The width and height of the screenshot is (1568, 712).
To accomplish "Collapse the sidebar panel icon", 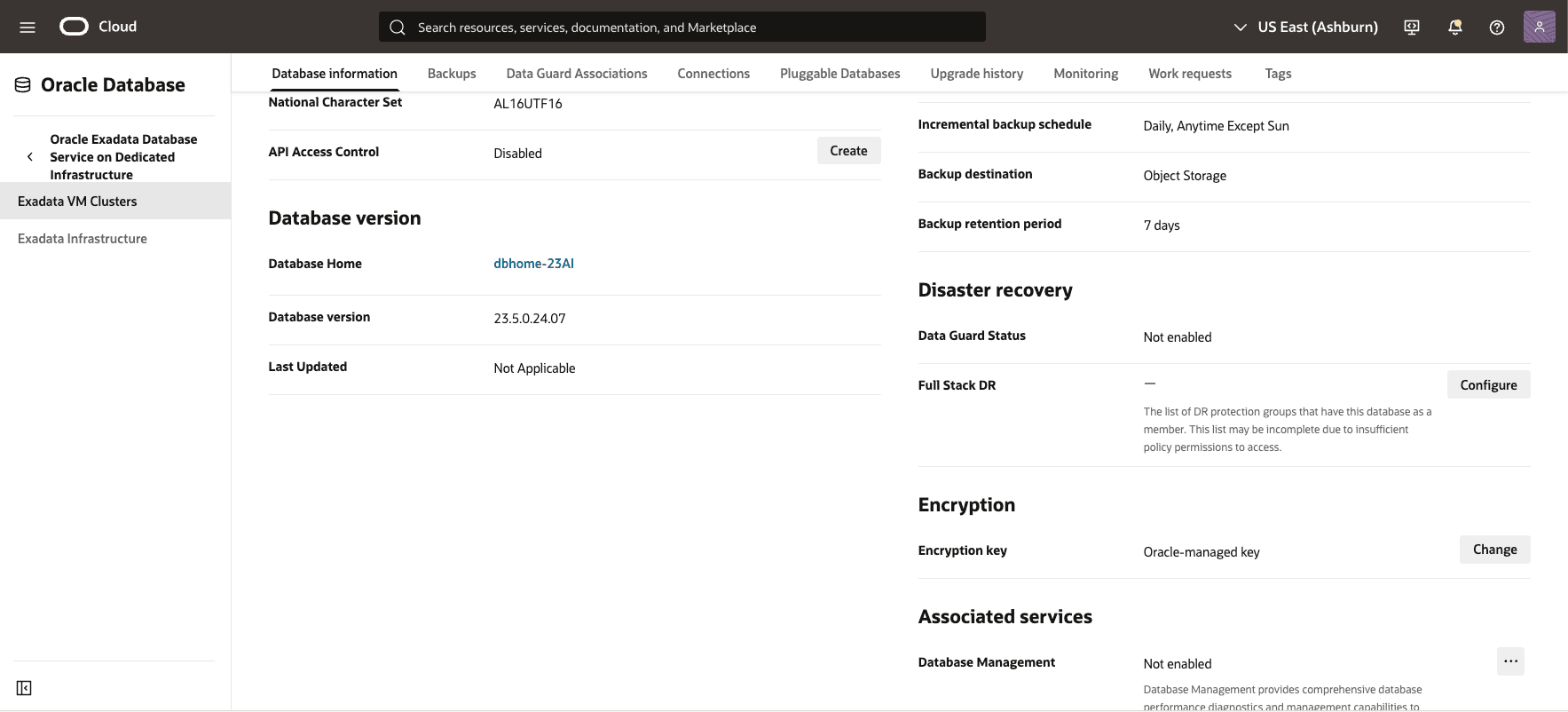I will (x=24, y=688).
